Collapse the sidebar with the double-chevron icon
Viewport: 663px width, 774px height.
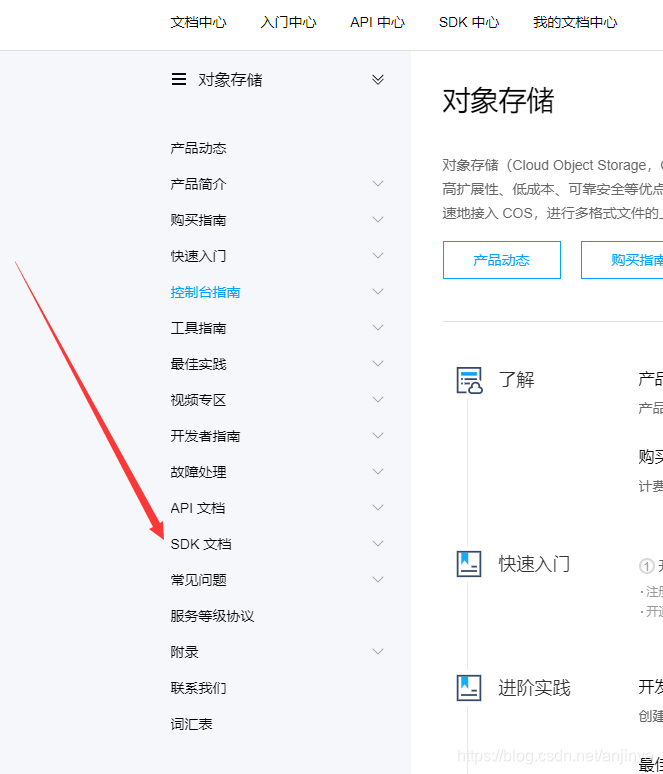(378, 79)
